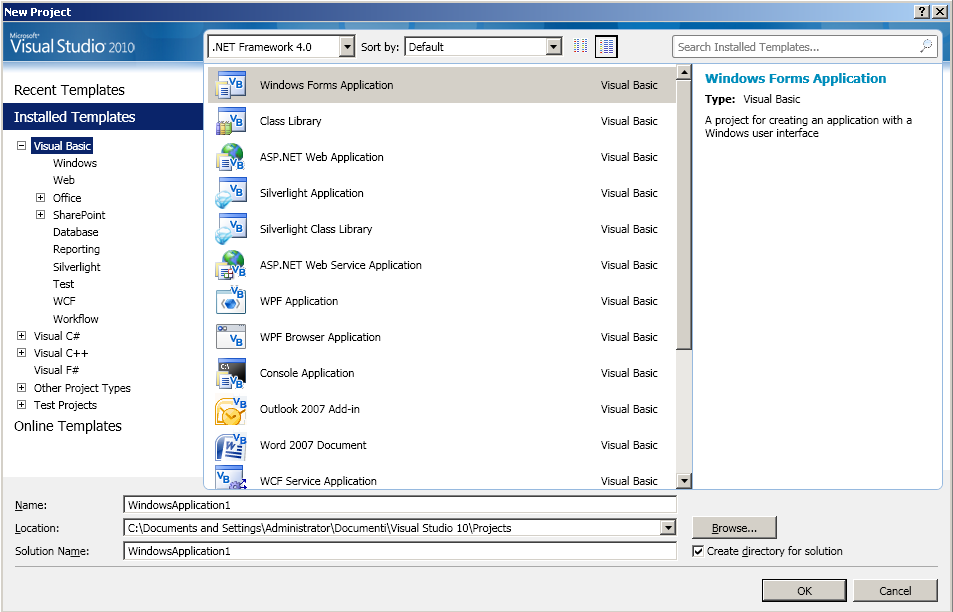Image resolution: width=953 pixels, height=612 pixels.
Task: Select the WPF Application template icon
Action: point(231,301)
